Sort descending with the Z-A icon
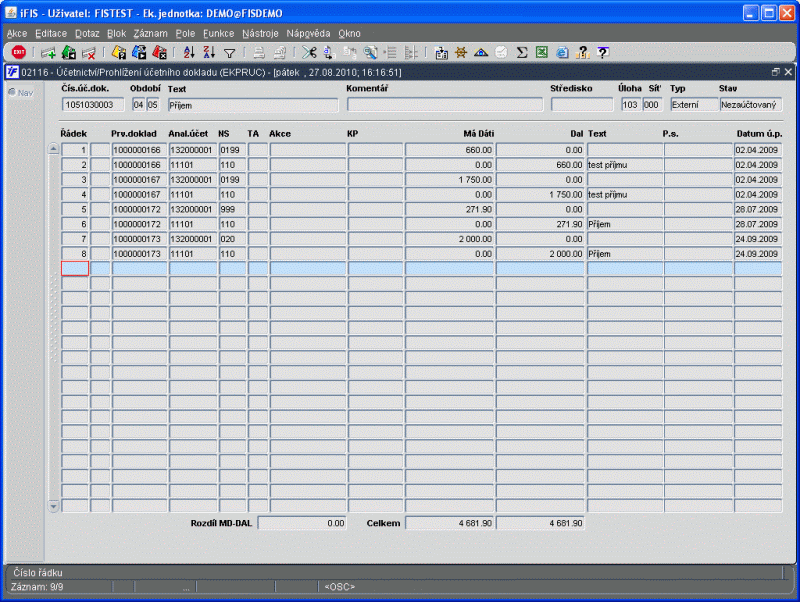This screenshot has width=800, height=602. (209, 53)
